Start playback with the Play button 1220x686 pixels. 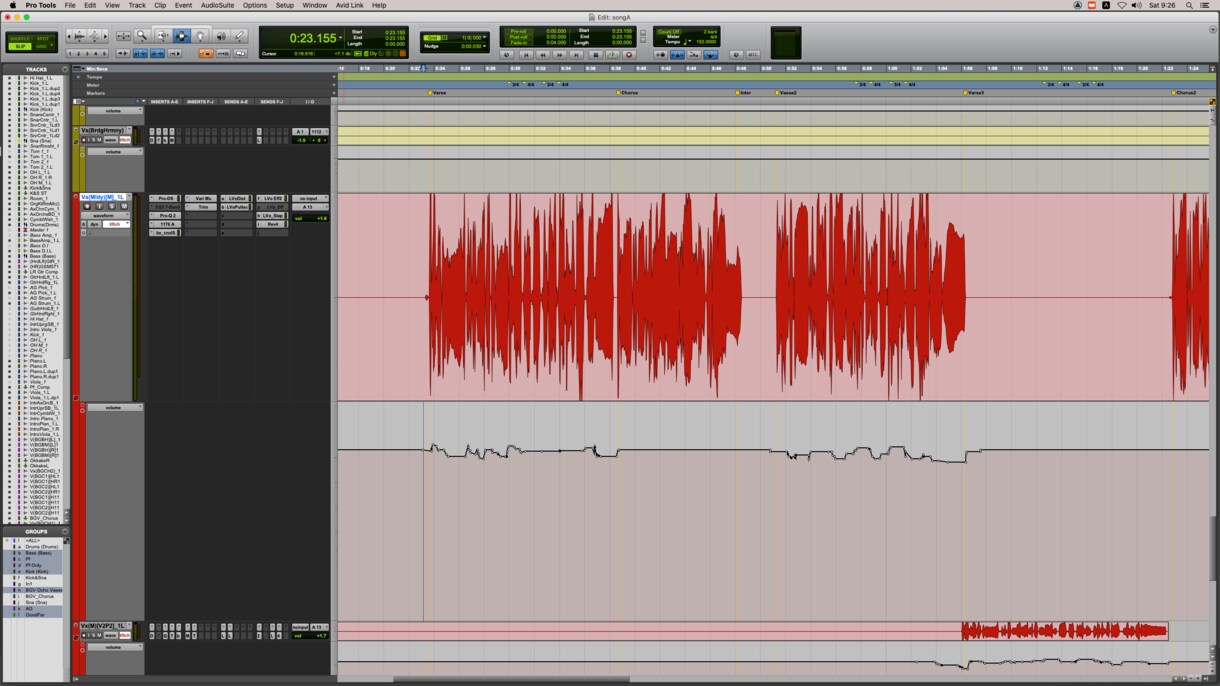(x=612, y=55)
